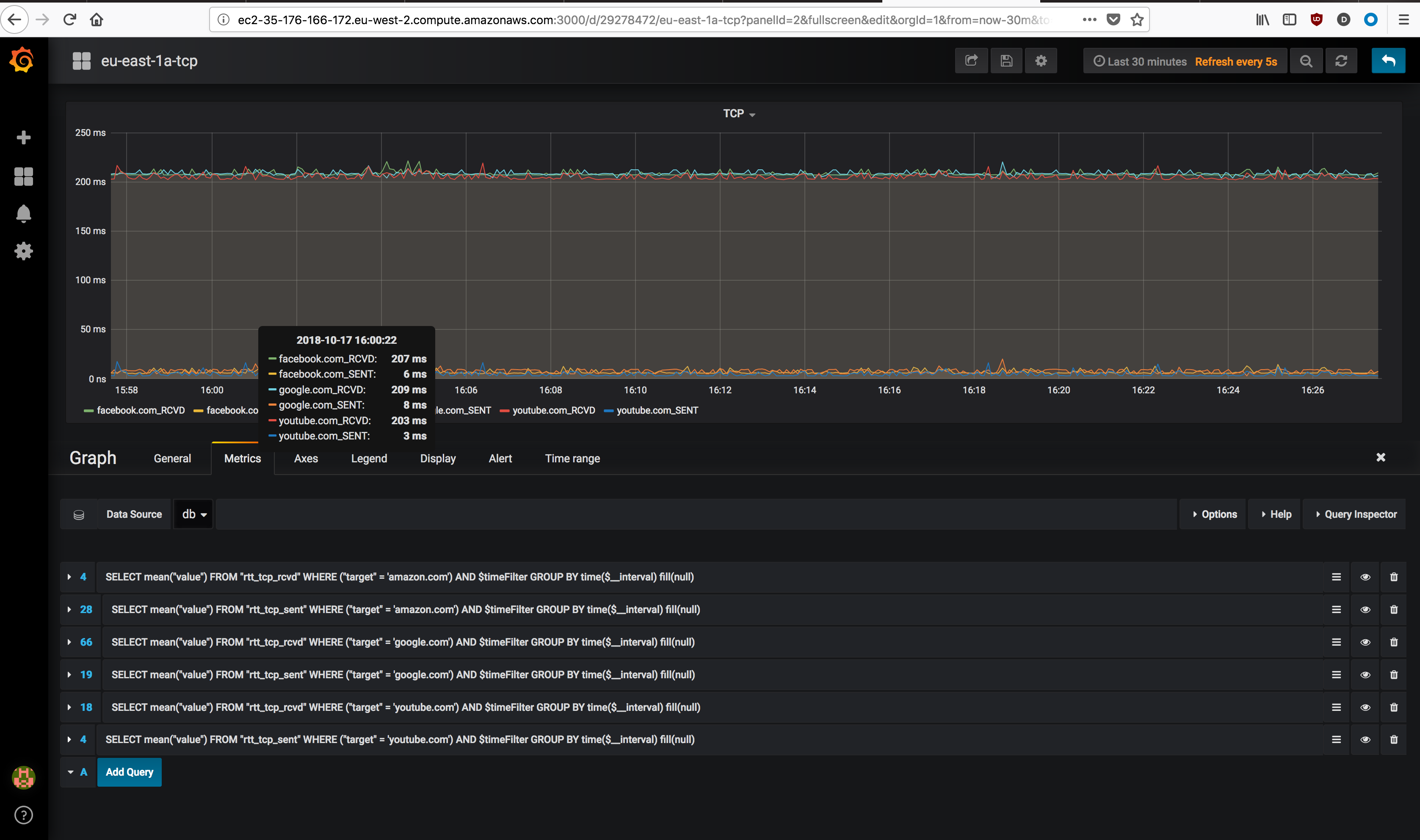The height and width of the screenshot is (840, 1420).
Task: Switch to the Axes tab
Action: [x=306, y=459]
